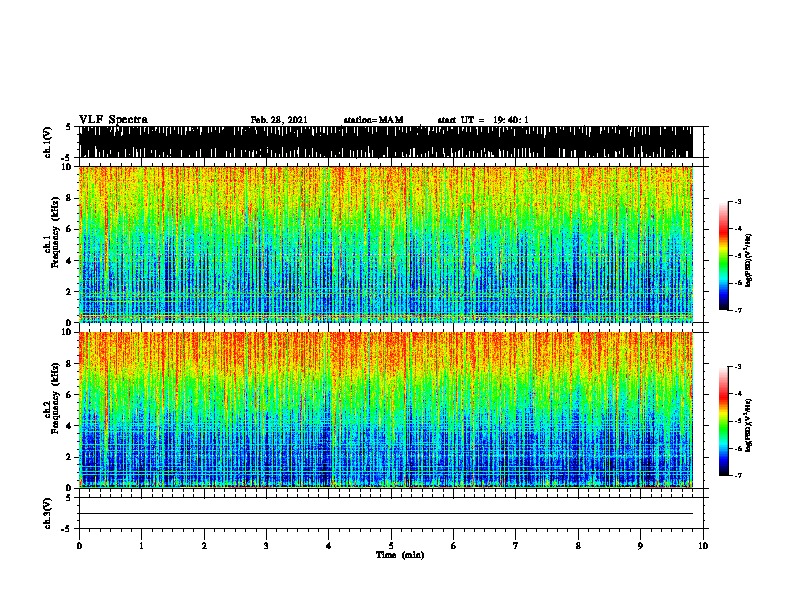The image size is (792, 612).
Task: Click the -3 label on ch.1 color bar
Action: pos(738,201)
